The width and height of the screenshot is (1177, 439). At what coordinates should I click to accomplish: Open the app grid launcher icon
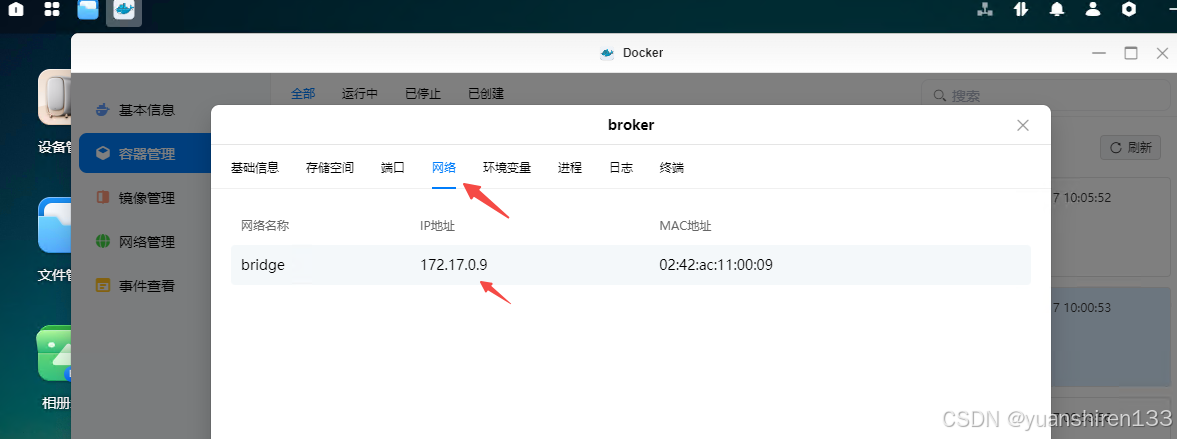coord(52,10)
